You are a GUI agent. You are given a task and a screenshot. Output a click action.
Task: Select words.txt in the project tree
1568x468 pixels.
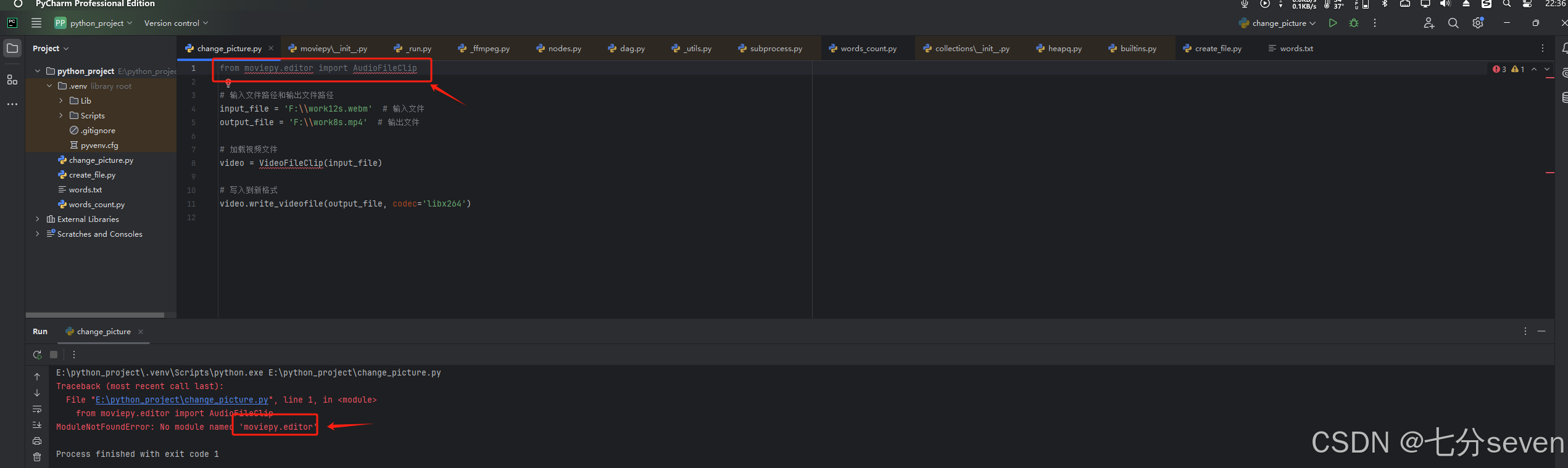tap(85, 189)
